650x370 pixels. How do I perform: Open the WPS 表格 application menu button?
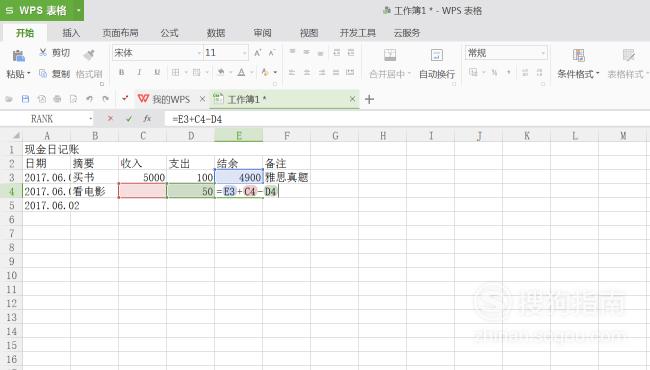coord(42,10)
